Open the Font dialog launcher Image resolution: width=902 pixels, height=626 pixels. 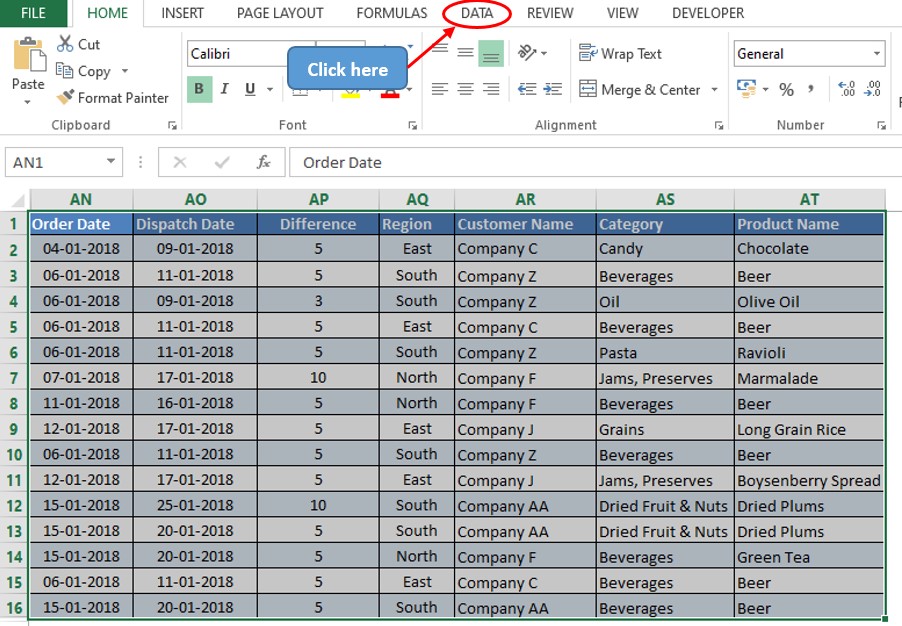[x=413, y=124]
